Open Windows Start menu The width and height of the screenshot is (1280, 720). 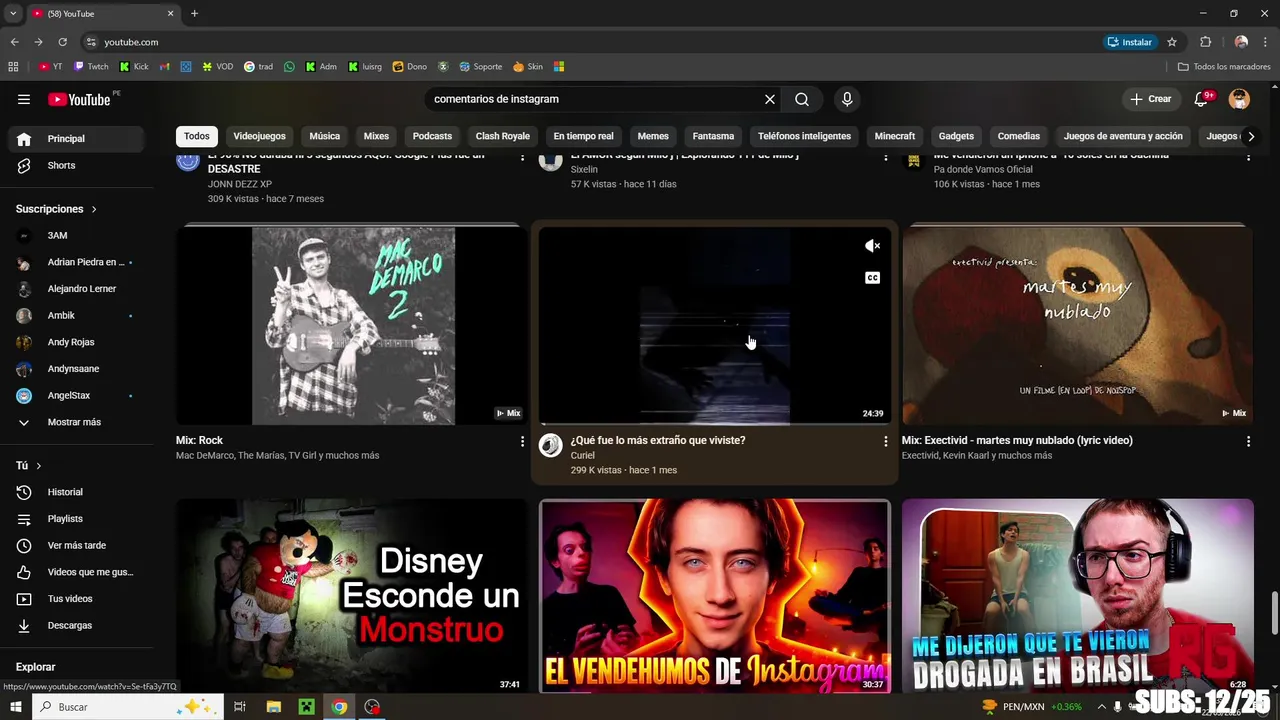(16, 707)
